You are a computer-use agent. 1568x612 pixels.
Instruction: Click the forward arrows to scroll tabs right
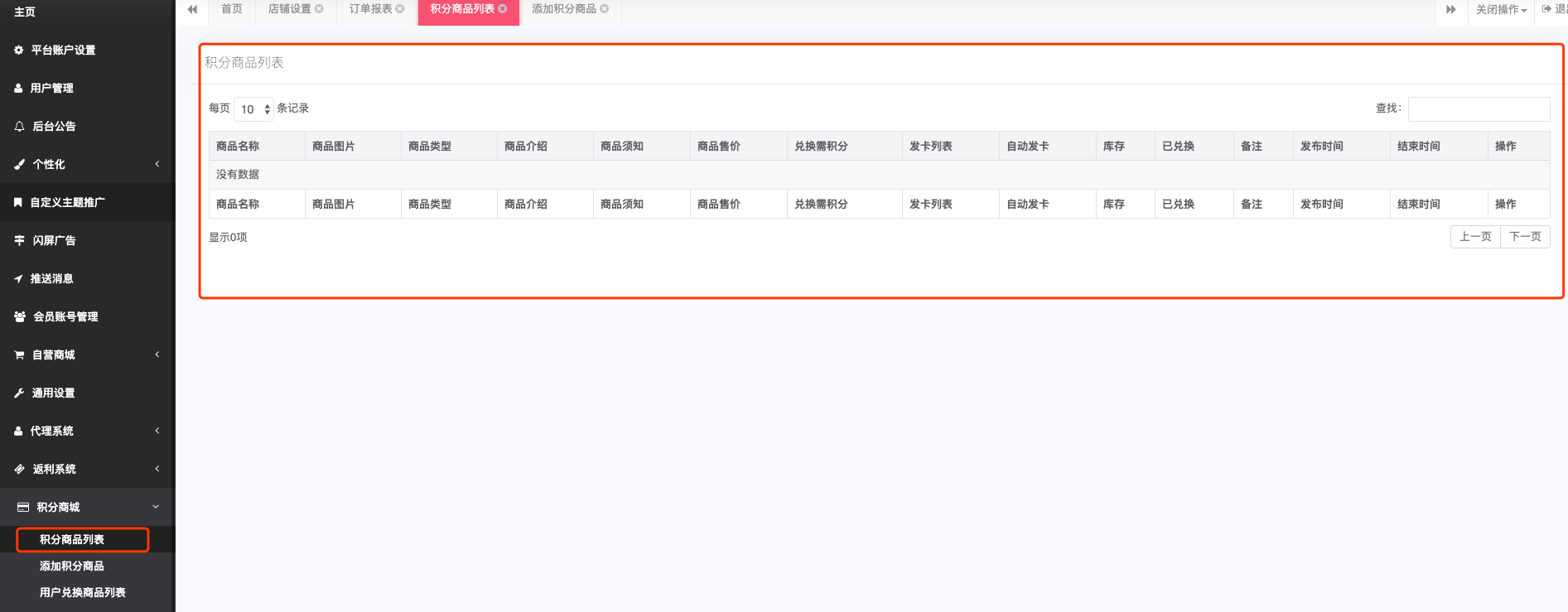tap(1451, 10)
